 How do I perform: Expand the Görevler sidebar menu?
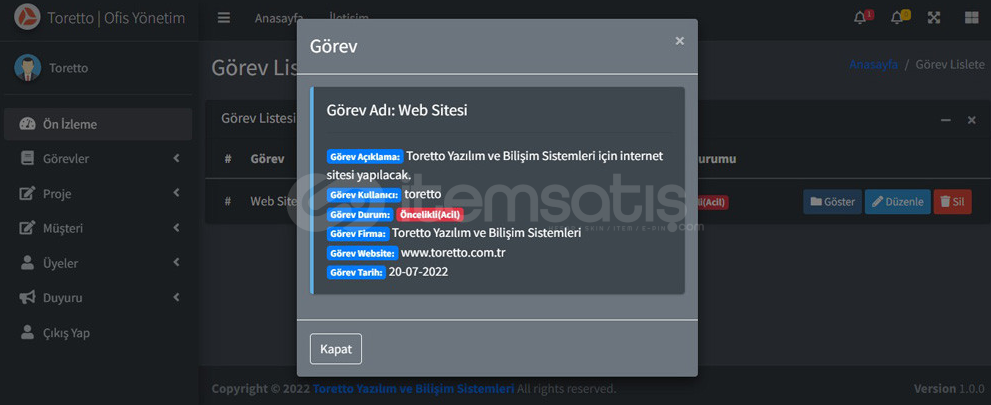(98, 159)
